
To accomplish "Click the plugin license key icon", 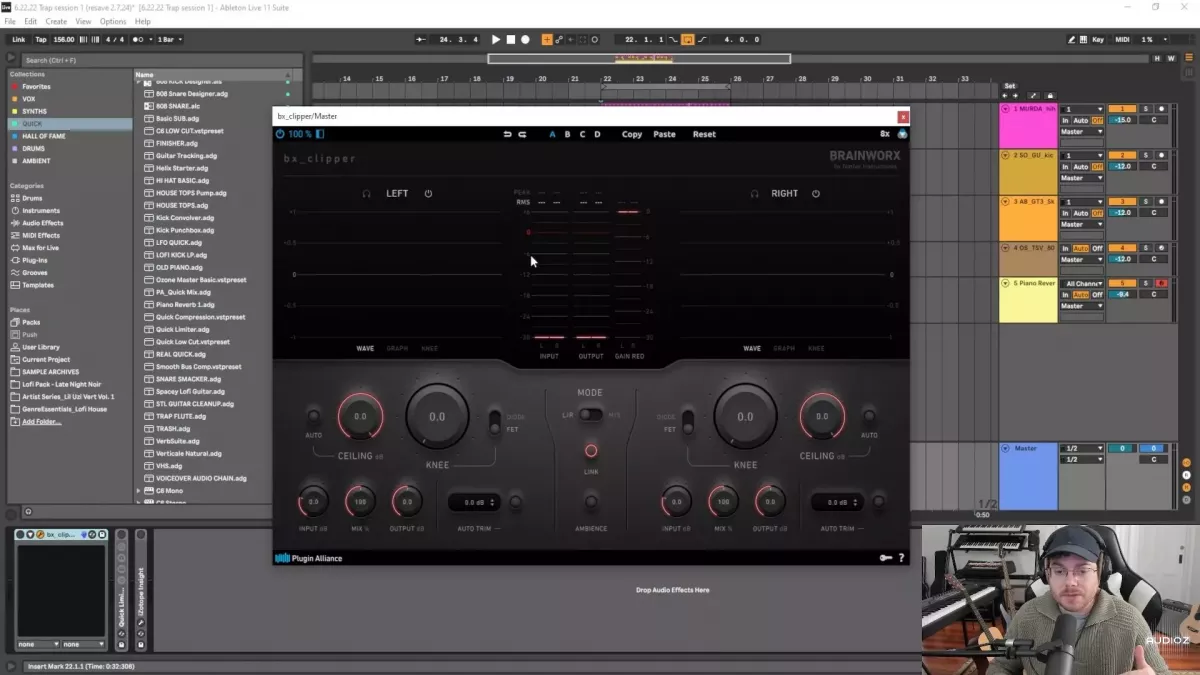I will [x=886, y=558].
